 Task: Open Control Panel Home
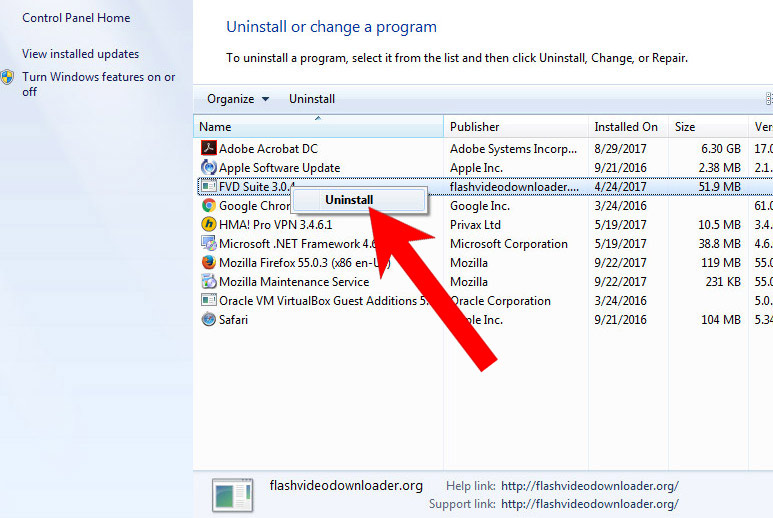[x=76, y=18]
